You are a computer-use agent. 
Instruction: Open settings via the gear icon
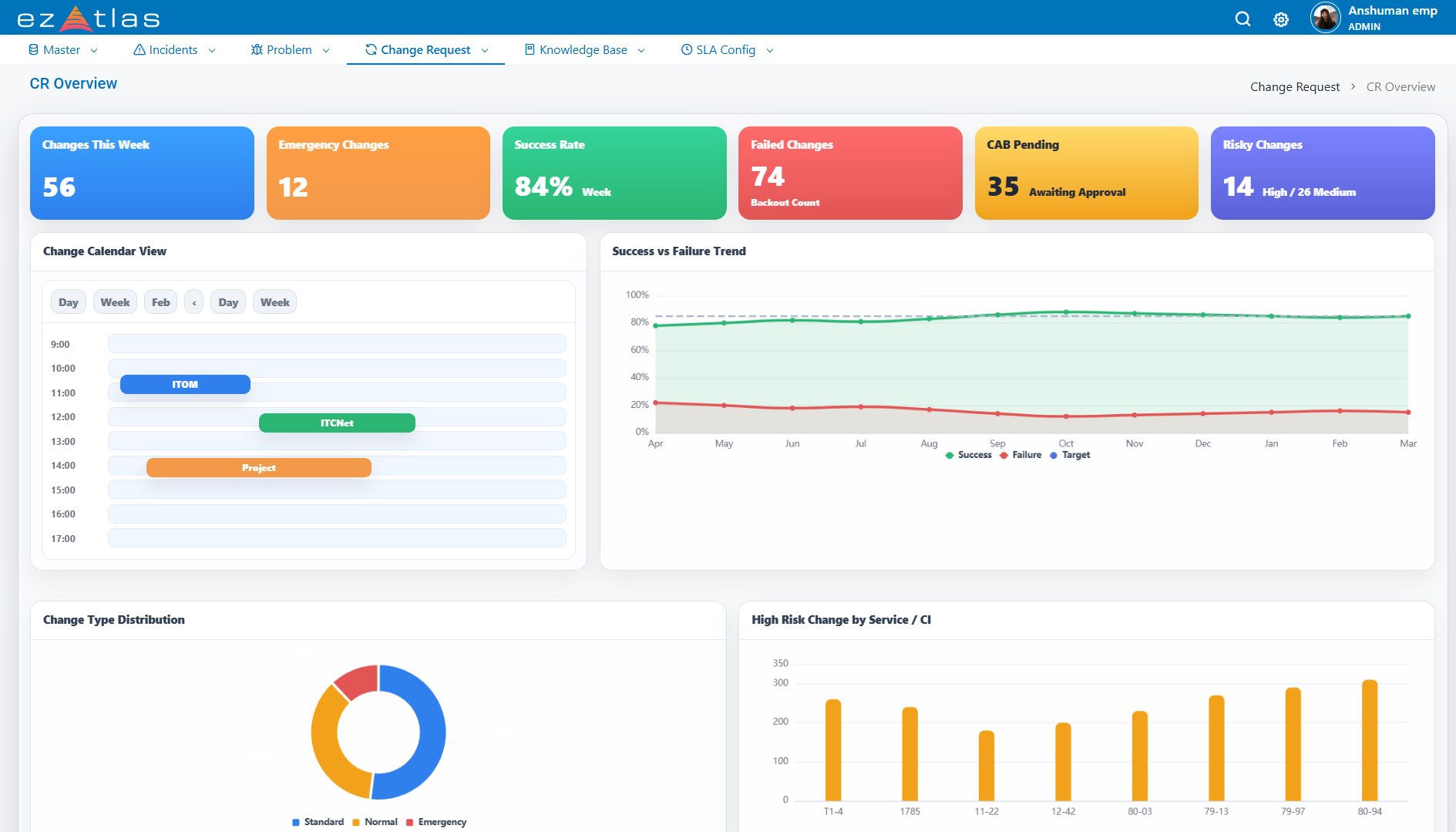pos(1280,19)
